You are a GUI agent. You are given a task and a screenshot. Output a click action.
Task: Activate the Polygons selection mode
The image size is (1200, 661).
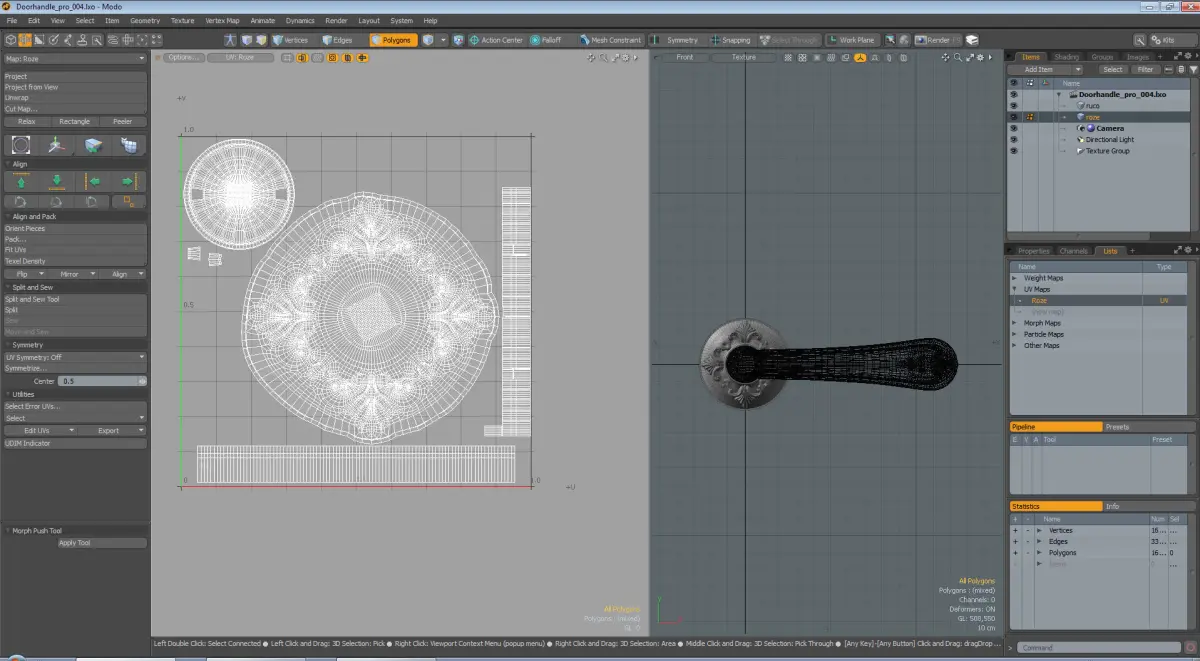[394, 40]
